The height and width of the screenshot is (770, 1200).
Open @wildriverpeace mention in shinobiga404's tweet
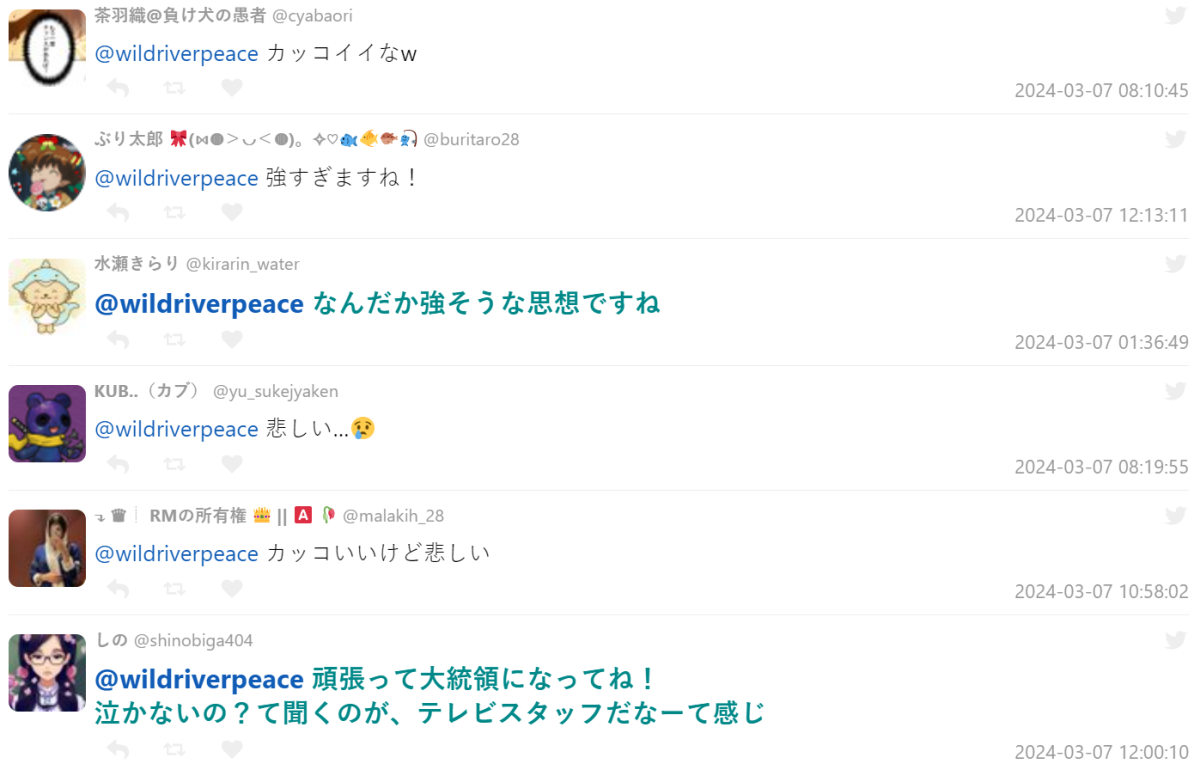(199, 680)
